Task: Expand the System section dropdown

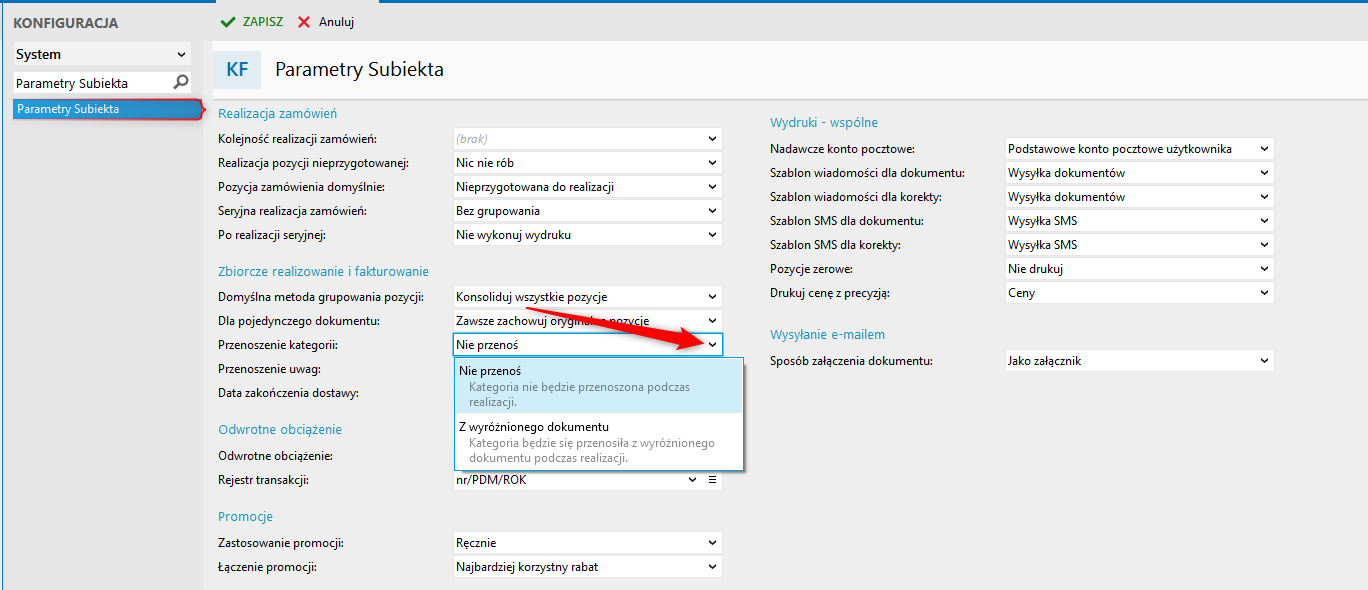Action: click(181, 55)
